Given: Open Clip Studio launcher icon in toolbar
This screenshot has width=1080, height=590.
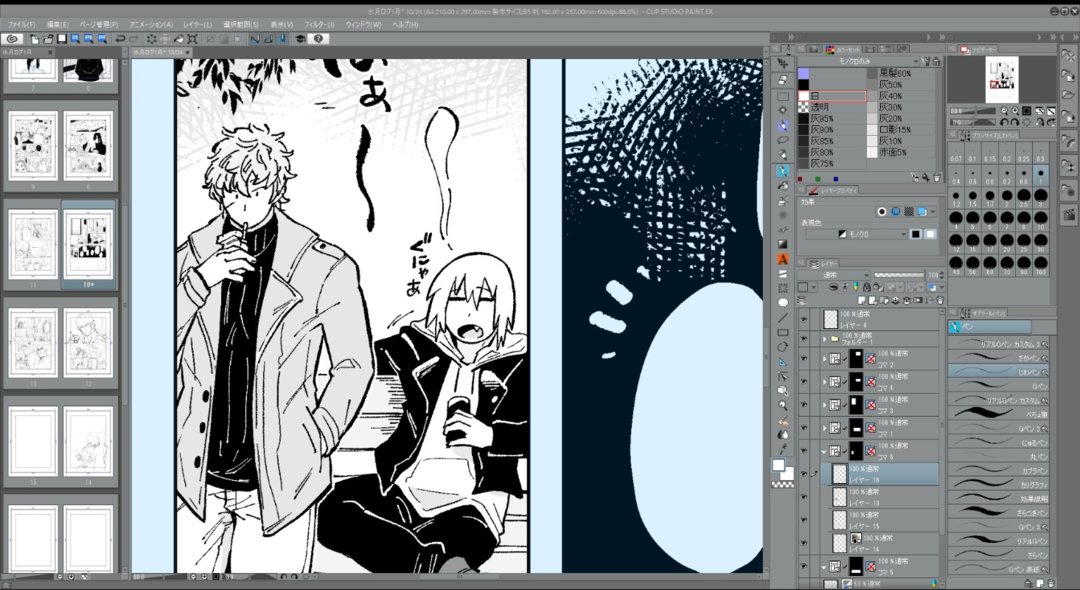Looking at the screenshot, I should [x=12, y=39].
